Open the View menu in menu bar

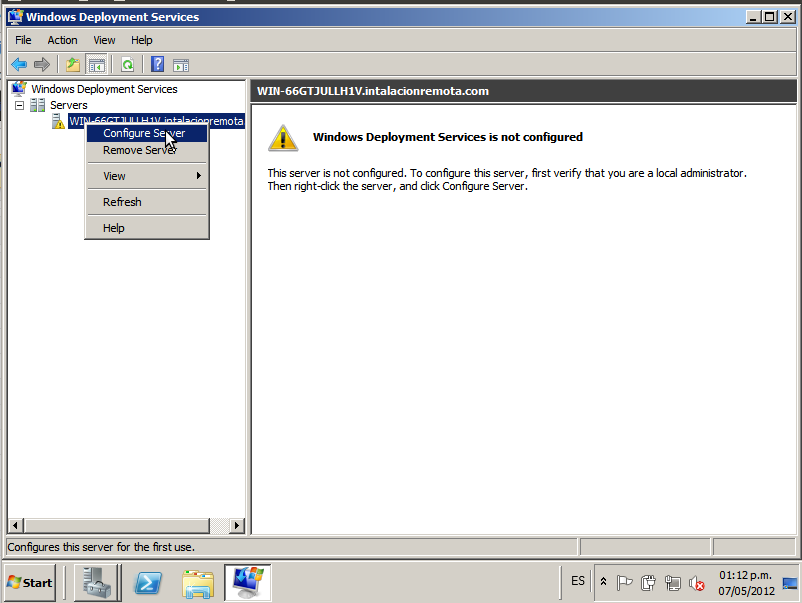(x=104, y=40)
